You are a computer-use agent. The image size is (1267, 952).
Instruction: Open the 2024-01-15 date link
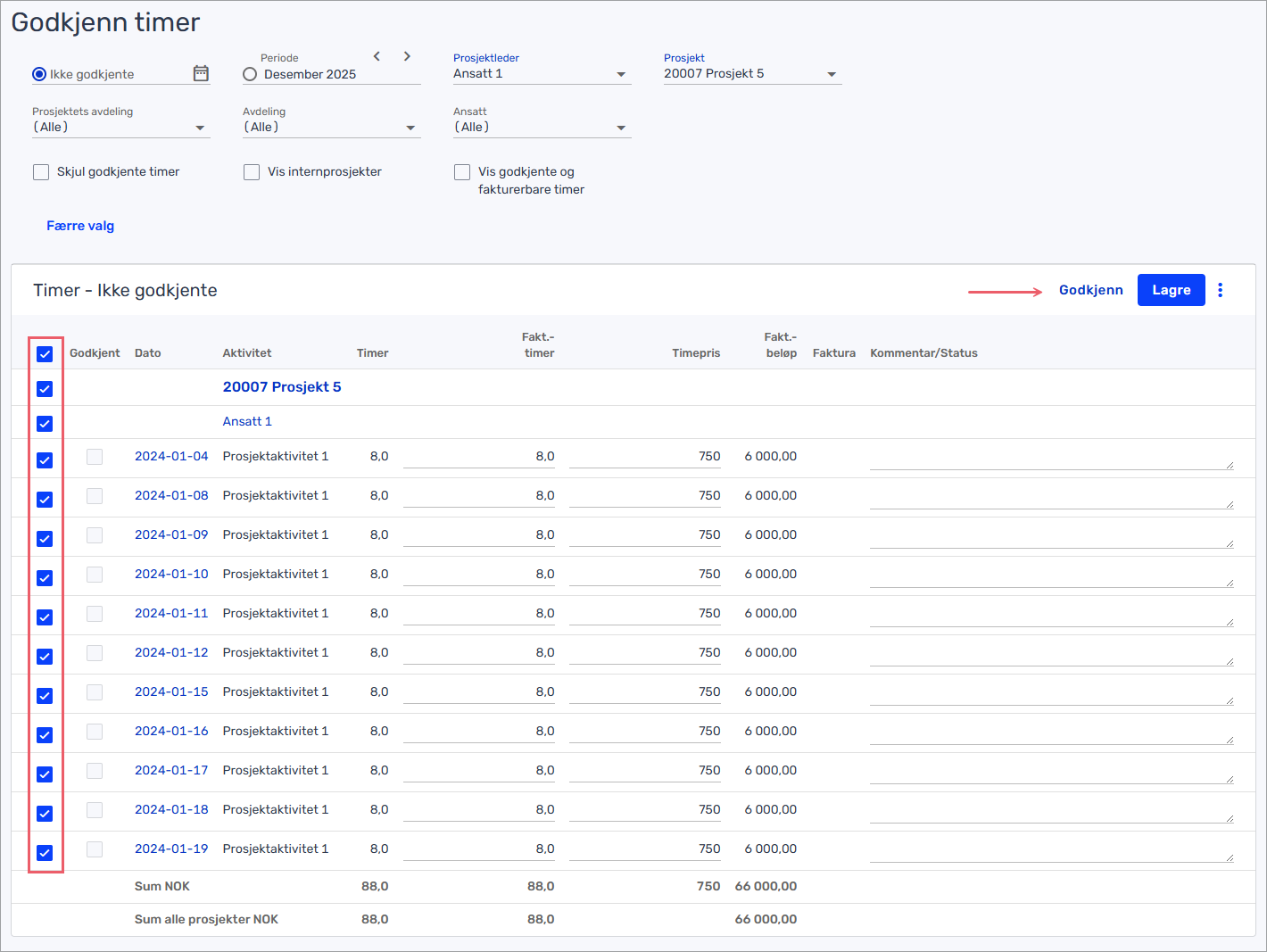[171, 691]
